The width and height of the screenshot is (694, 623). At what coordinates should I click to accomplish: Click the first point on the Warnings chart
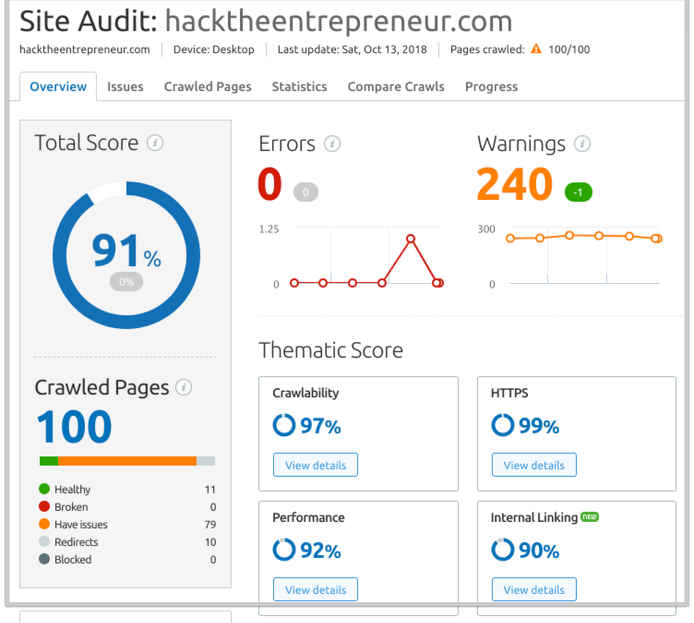click(x=510, y=238)
